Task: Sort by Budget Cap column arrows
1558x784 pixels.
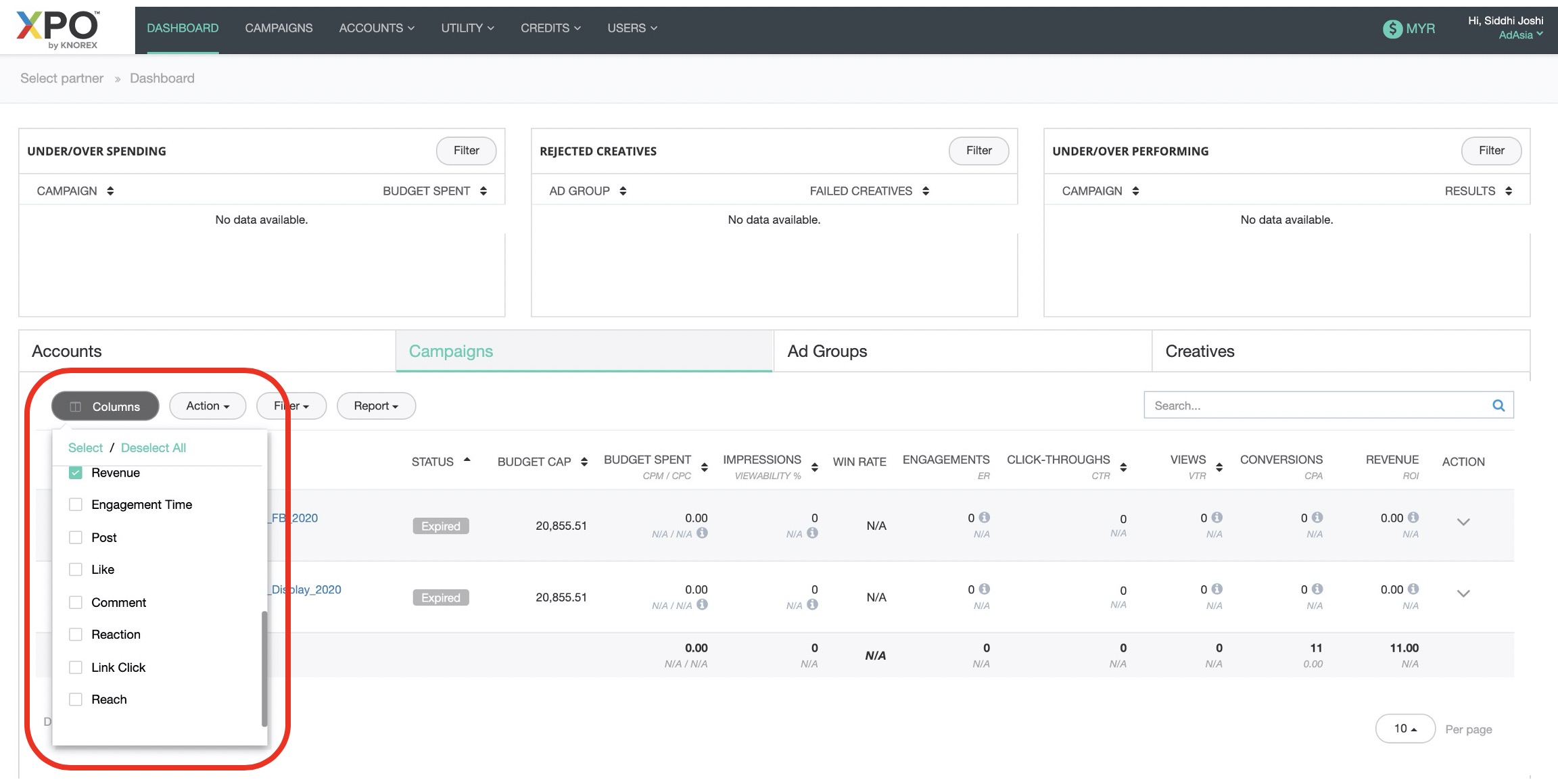Action: tap(584, 462)
